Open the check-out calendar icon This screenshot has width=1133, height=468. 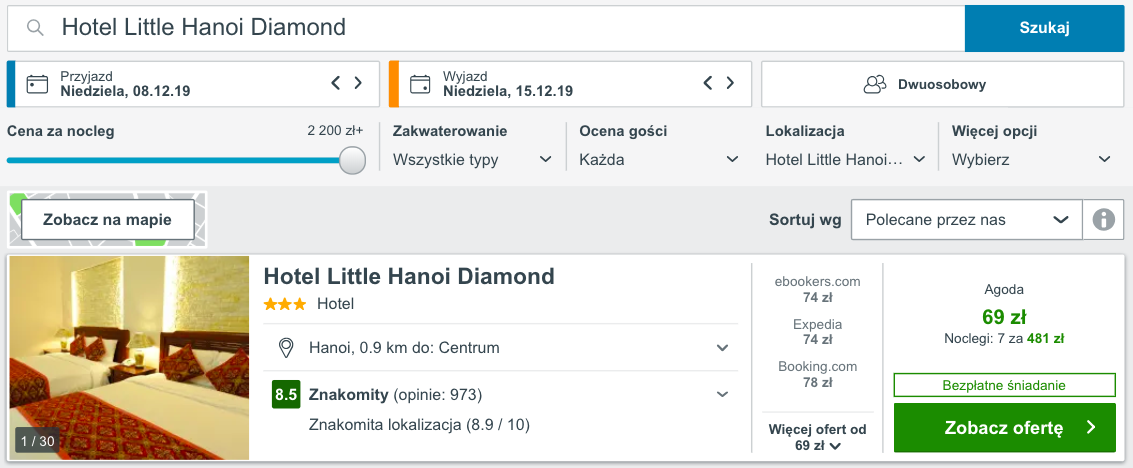420,84
